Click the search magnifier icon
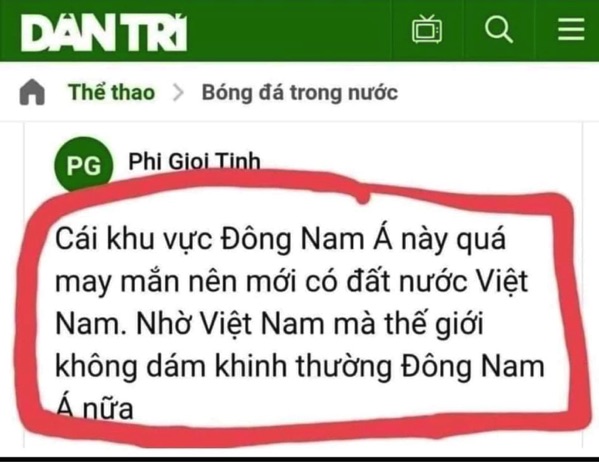This screenshot has height=462, width=599. coord(499,29)
